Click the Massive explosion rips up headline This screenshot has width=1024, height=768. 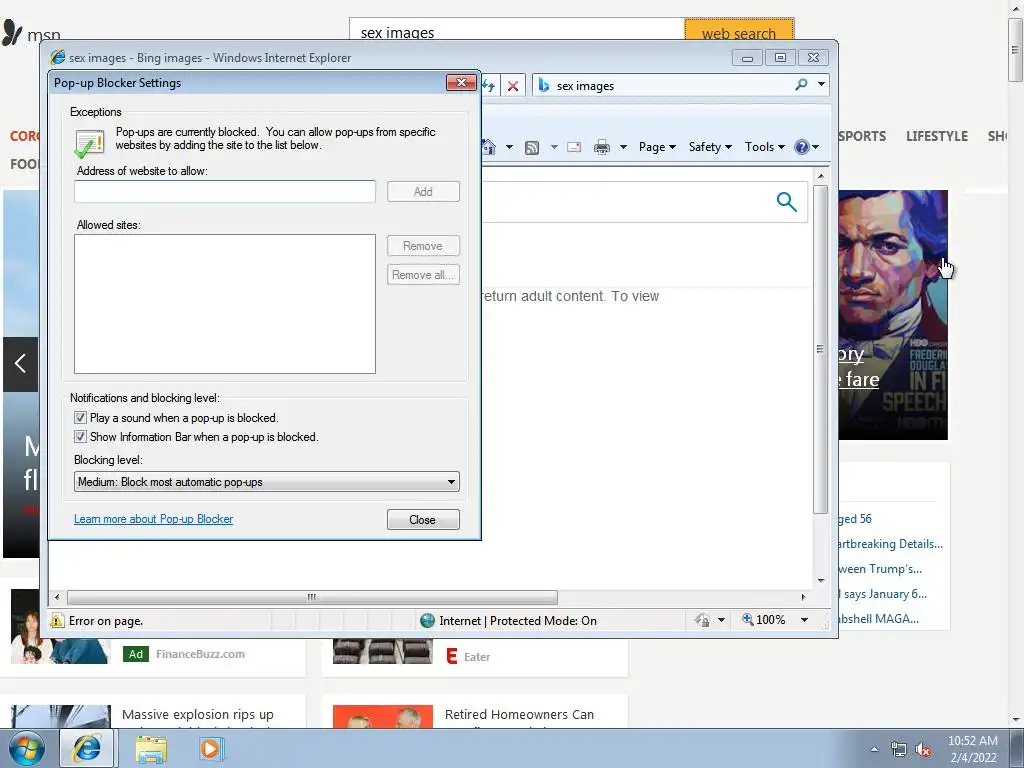coord(198,714)
